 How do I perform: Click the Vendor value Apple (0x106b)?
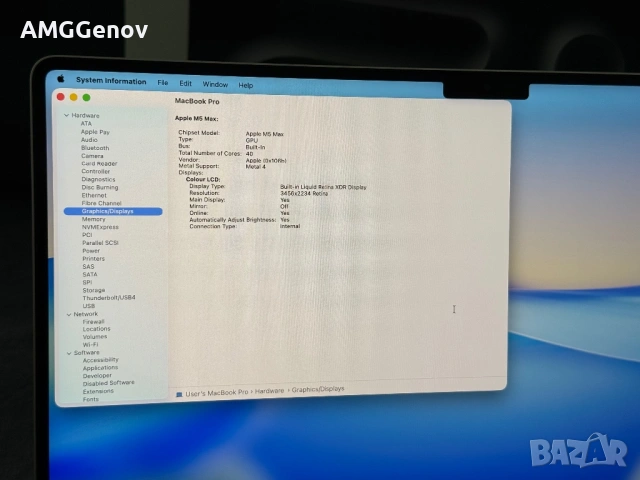[x=266, y=160]
